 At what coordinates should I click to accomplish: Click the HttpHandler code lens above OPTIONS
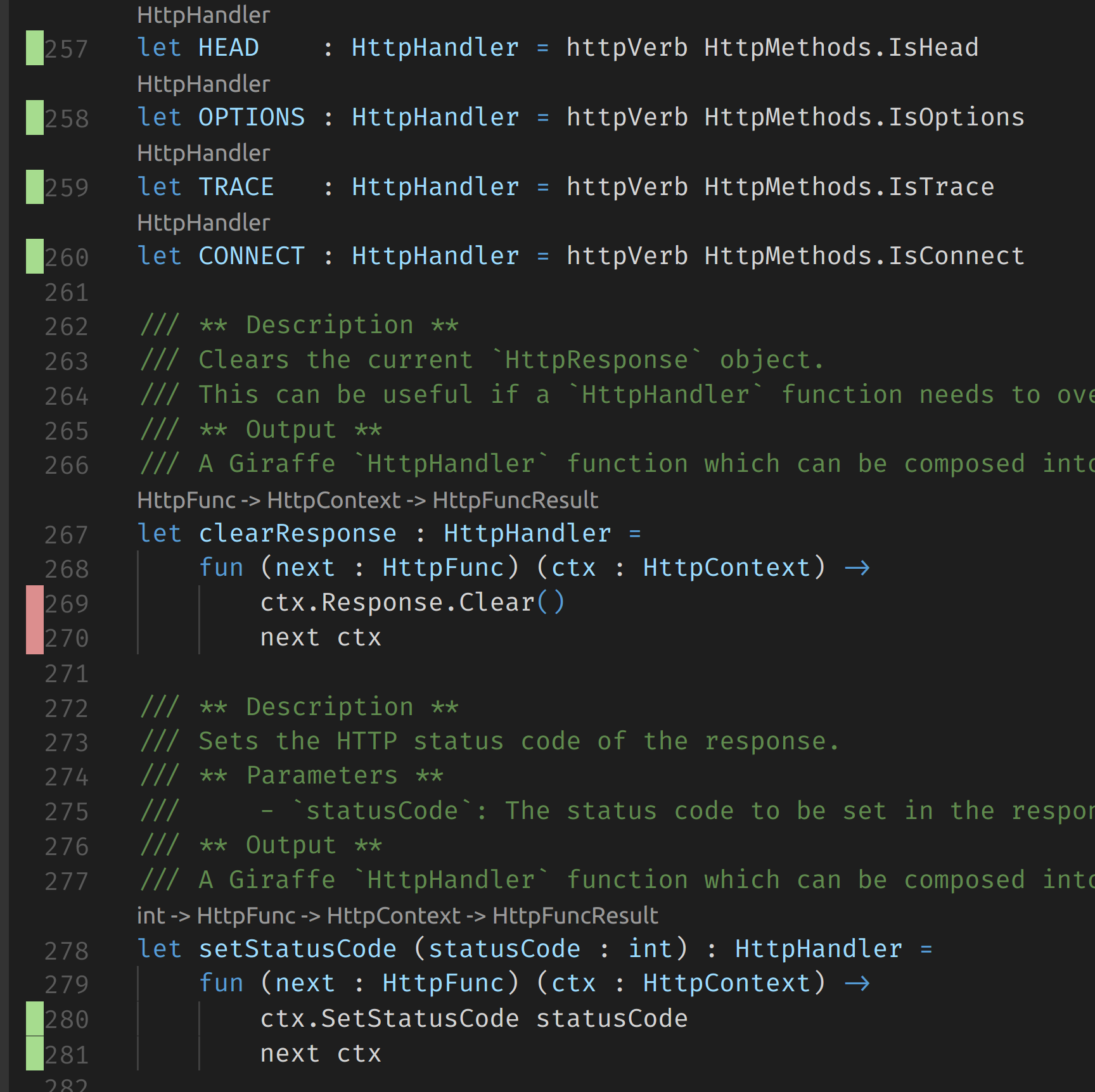[203, 84]
